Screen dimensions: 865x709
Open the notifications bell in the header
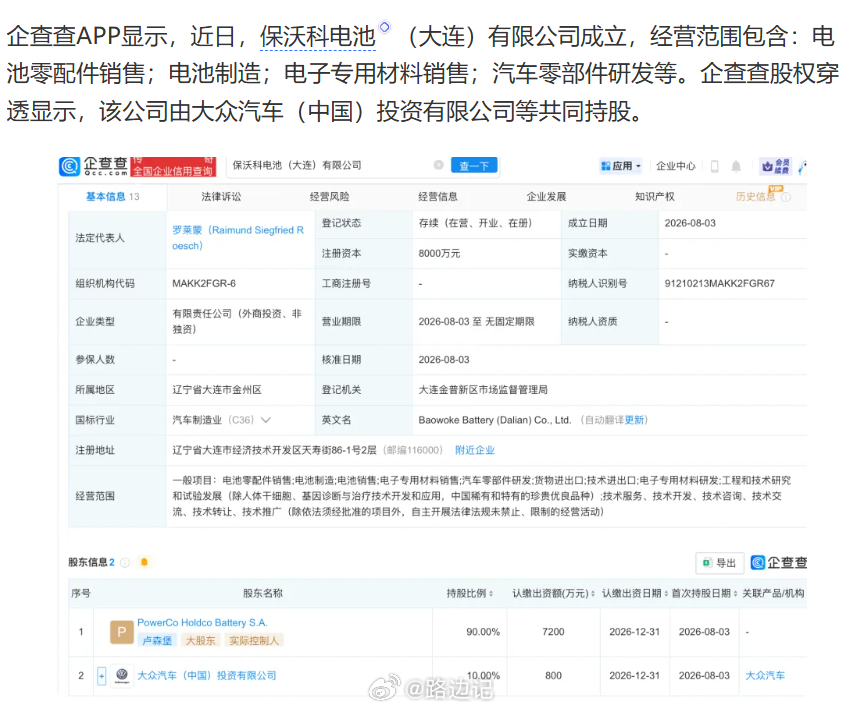(x=736, y=166)
